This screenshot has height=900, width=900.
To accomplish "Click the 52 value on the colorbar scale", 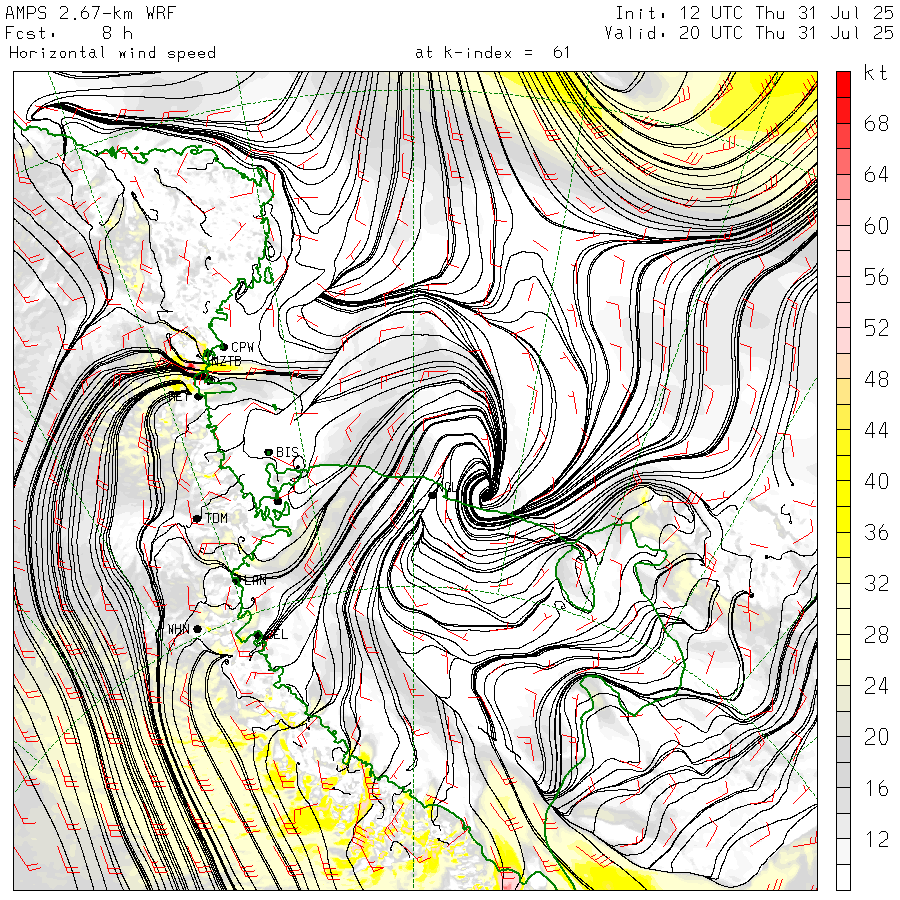I will tap(876, 328).
